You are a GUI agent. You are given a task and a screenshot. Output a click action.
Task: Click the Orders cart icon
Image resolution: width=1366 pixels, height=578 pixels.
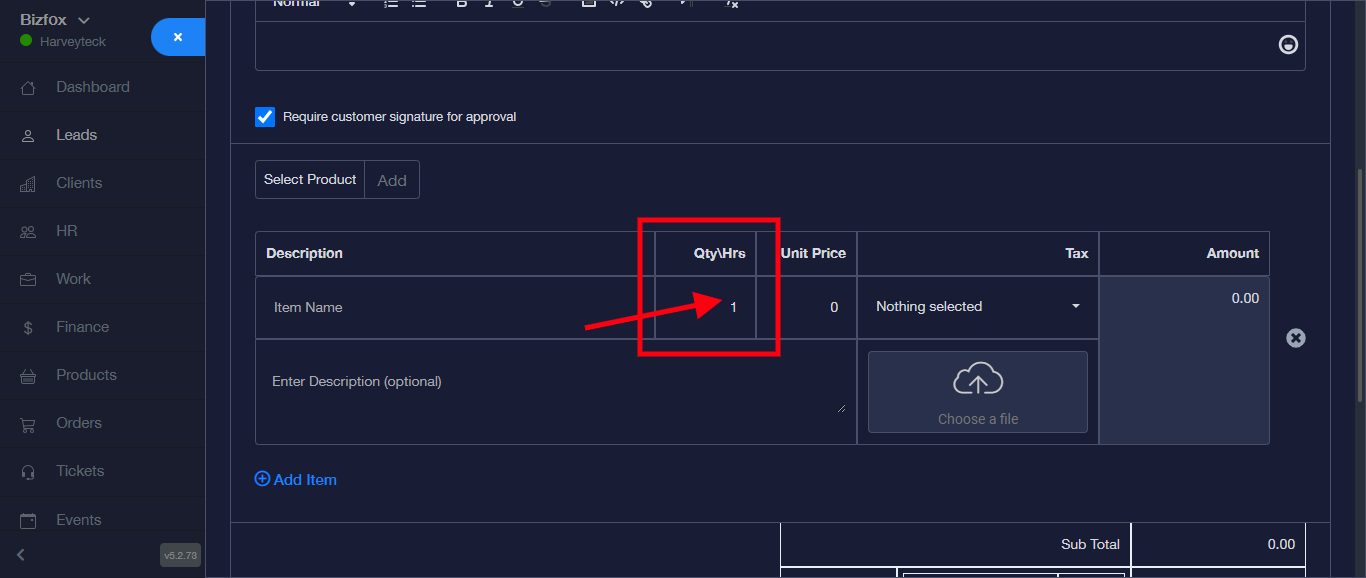pos(28,424)
